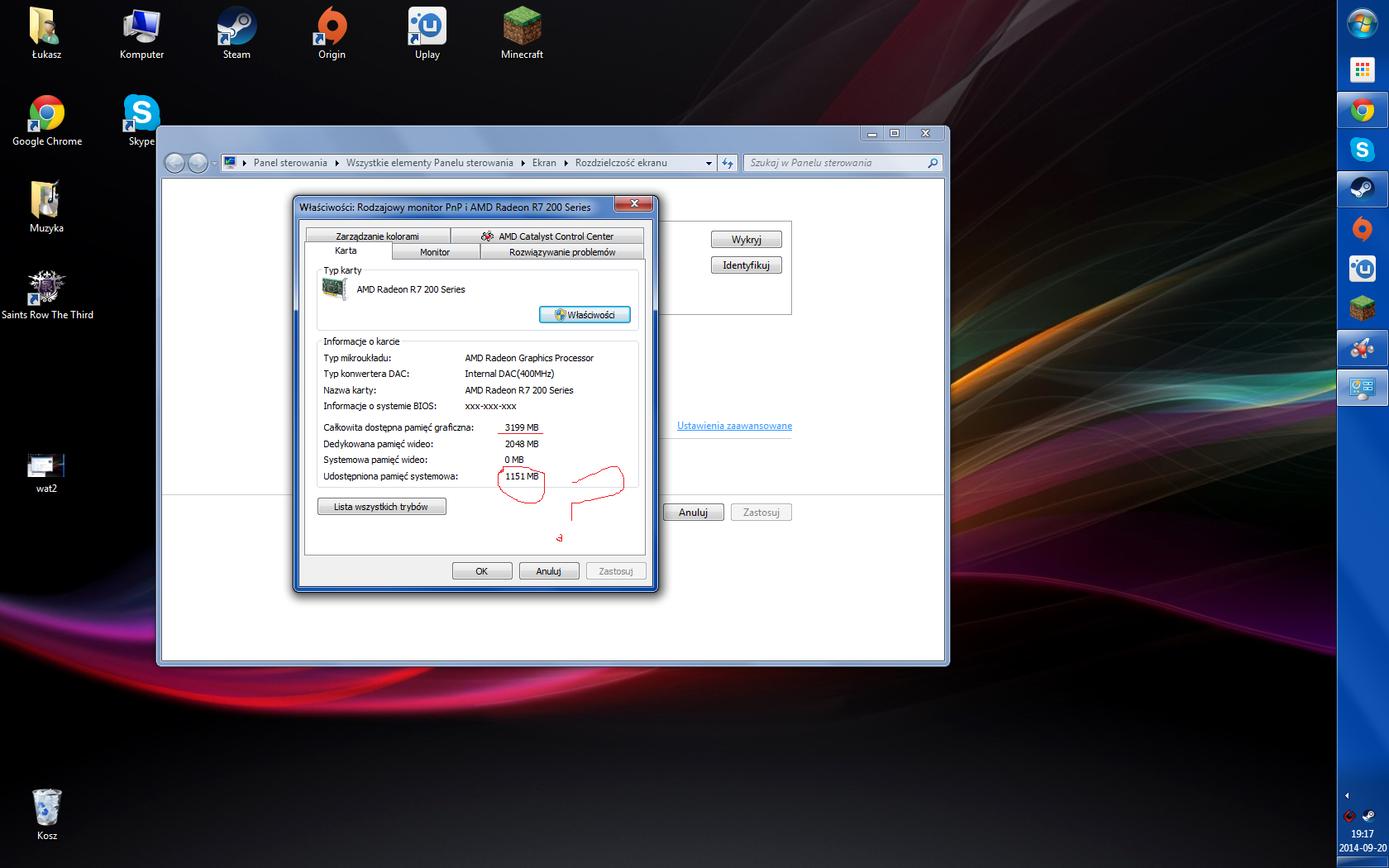The height and width of the screenshot is (868, 1389).
Task: Select the Muzyka folder on the desktop
Action: coord(46,207)
